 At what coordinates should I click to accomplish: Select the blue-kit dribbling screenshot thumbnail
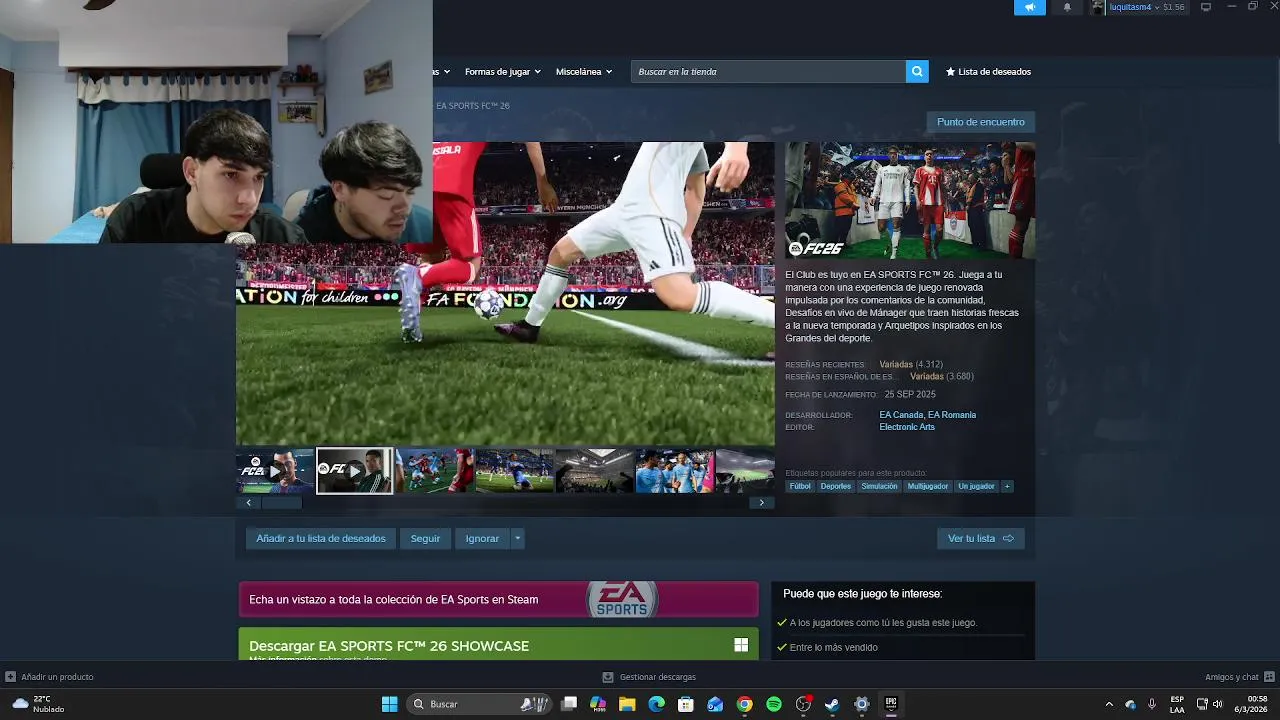pos(515,471)
